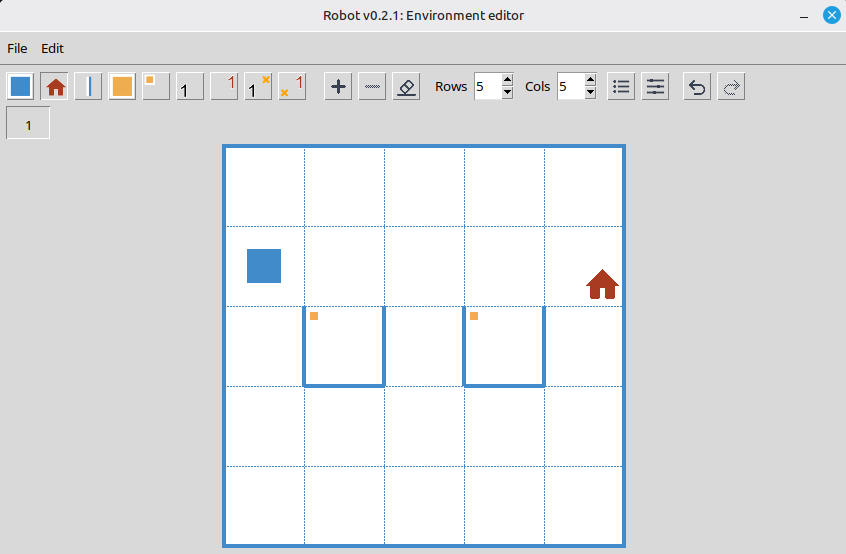The width and height of the screenshot is (846, 554).
Task: Open the sliders settings icon
Action: click(655, 86)
